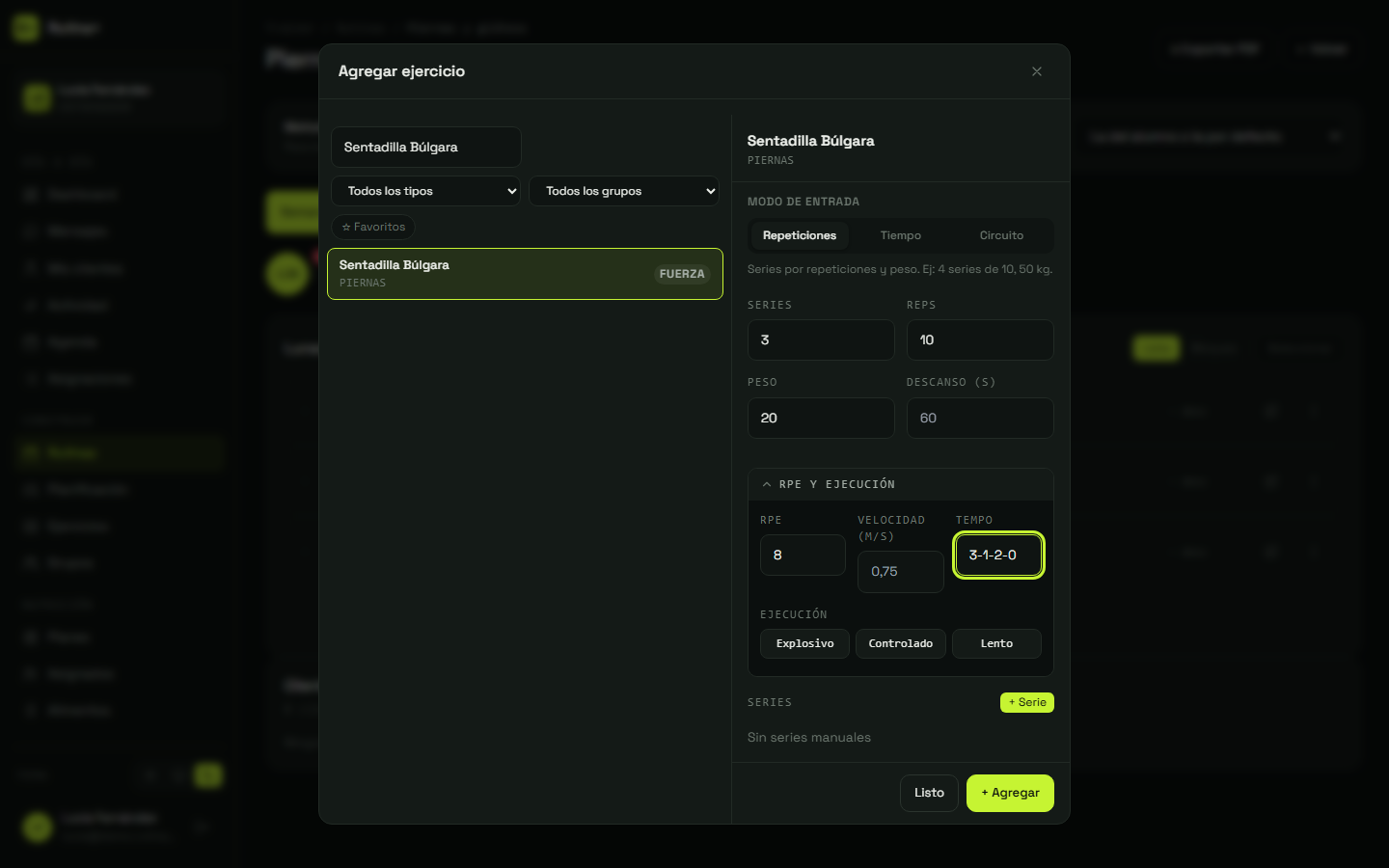Toggle the Favoritos filter
The height and width of the screenshot is (868, 1389).
coord(373,228)
